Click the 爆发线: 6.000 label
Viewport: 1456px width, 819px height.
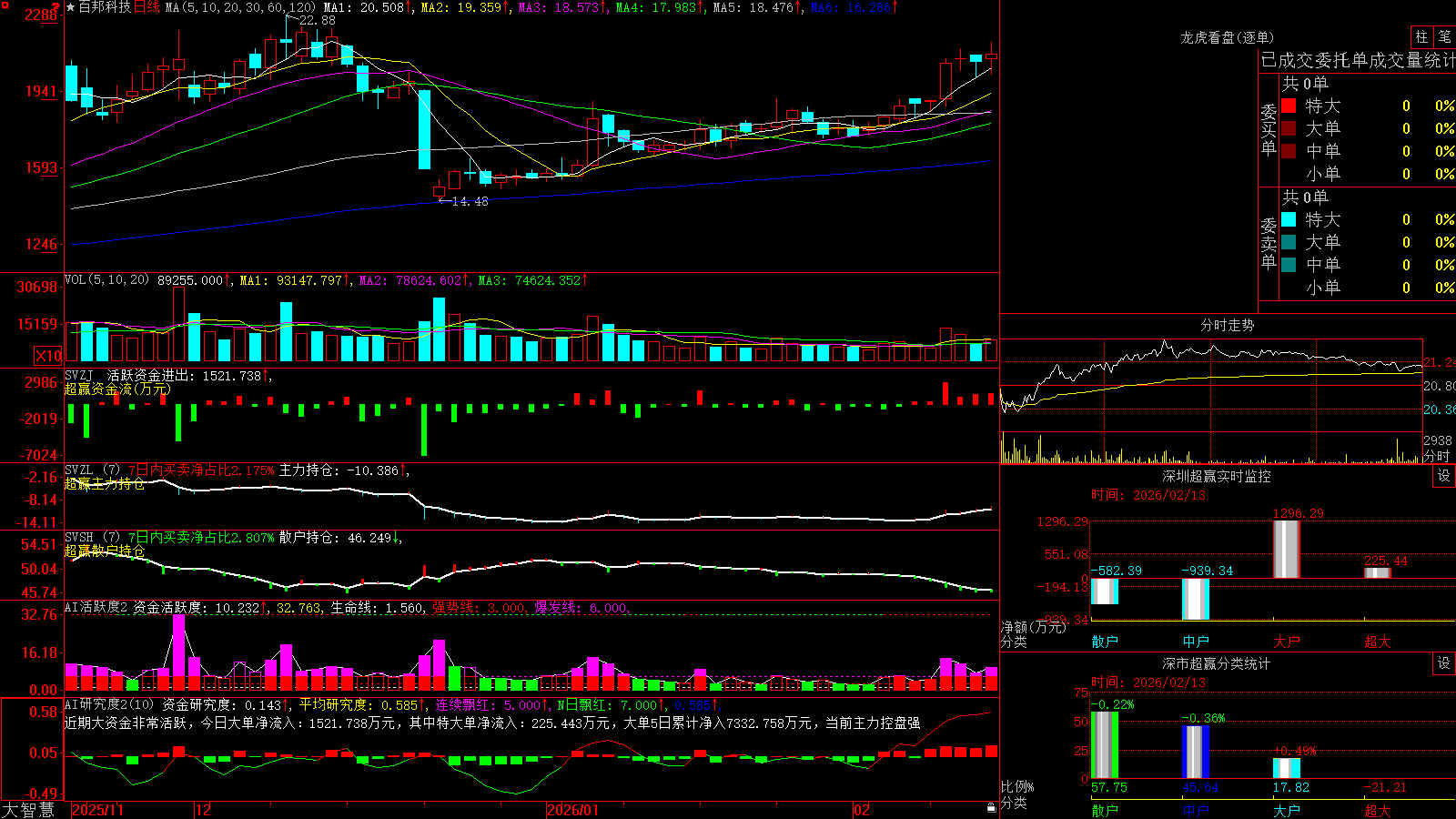click(581, 607)
